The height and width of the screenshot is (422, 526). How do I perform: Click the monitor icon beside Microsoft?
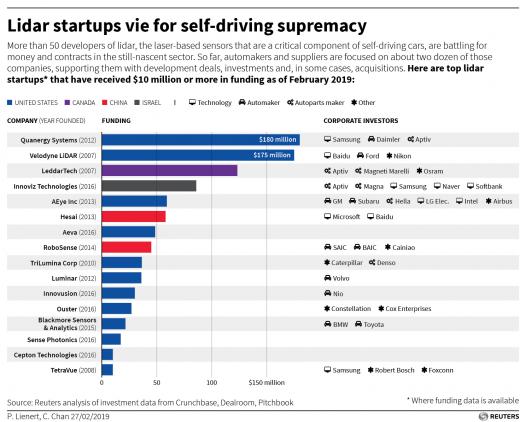coord(327,216)
